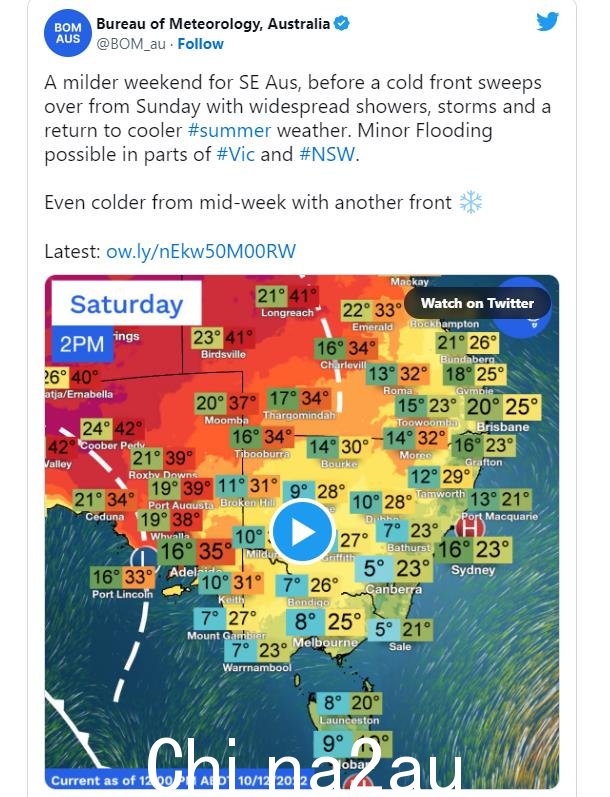The width and height of the screenshot is (610, 797).
Task: Click the Sydney 16° 23° temperature label
Action: 473,549
